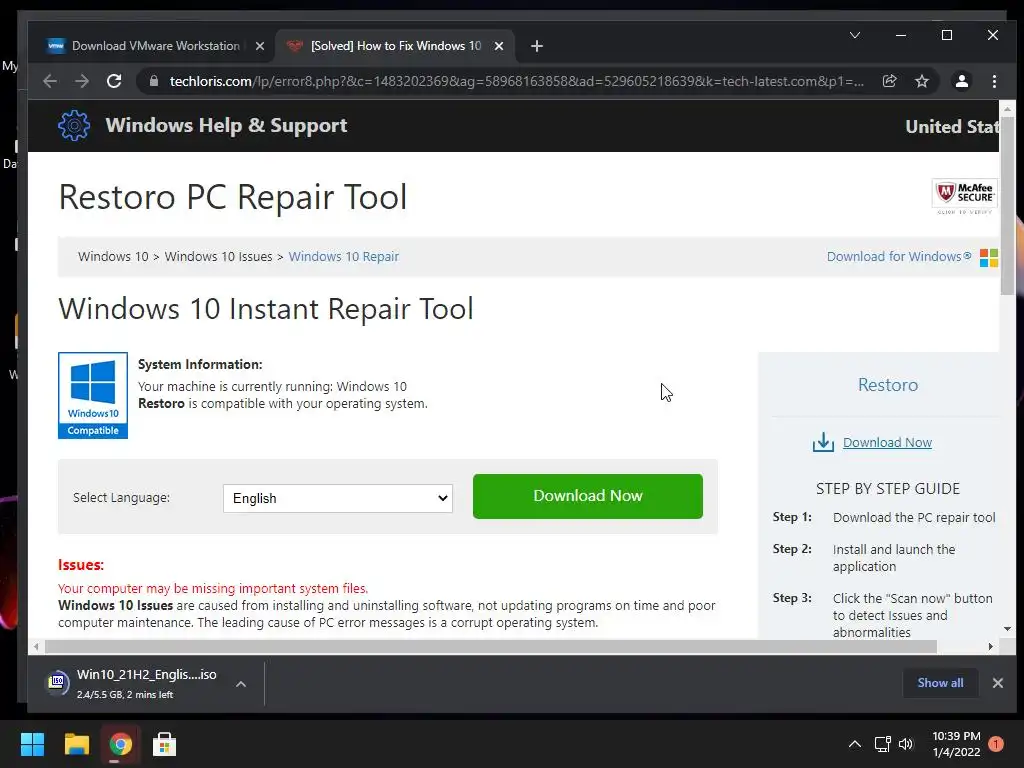Click 'STEP BY STEP GUIDE' text
This screenshot has height=768, width=1024.
888,488
